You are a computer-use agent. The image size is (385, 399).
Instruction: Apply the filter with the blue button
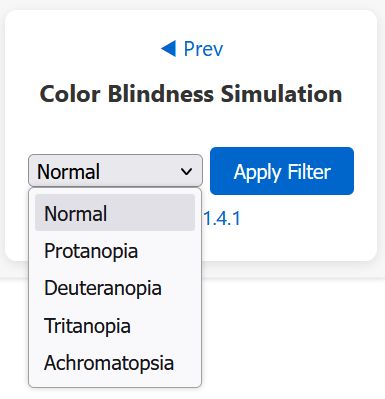pos(282,171)
